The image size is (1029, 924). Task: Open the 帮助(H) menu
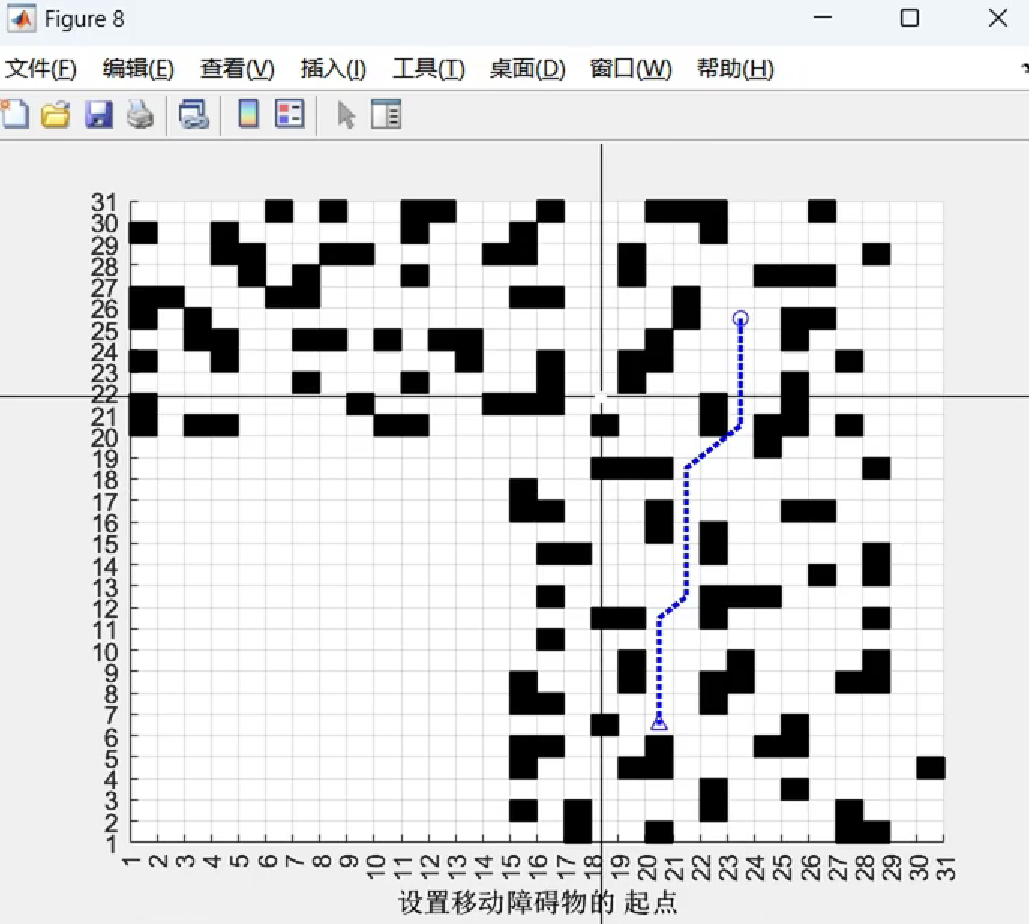click(735, 68)
